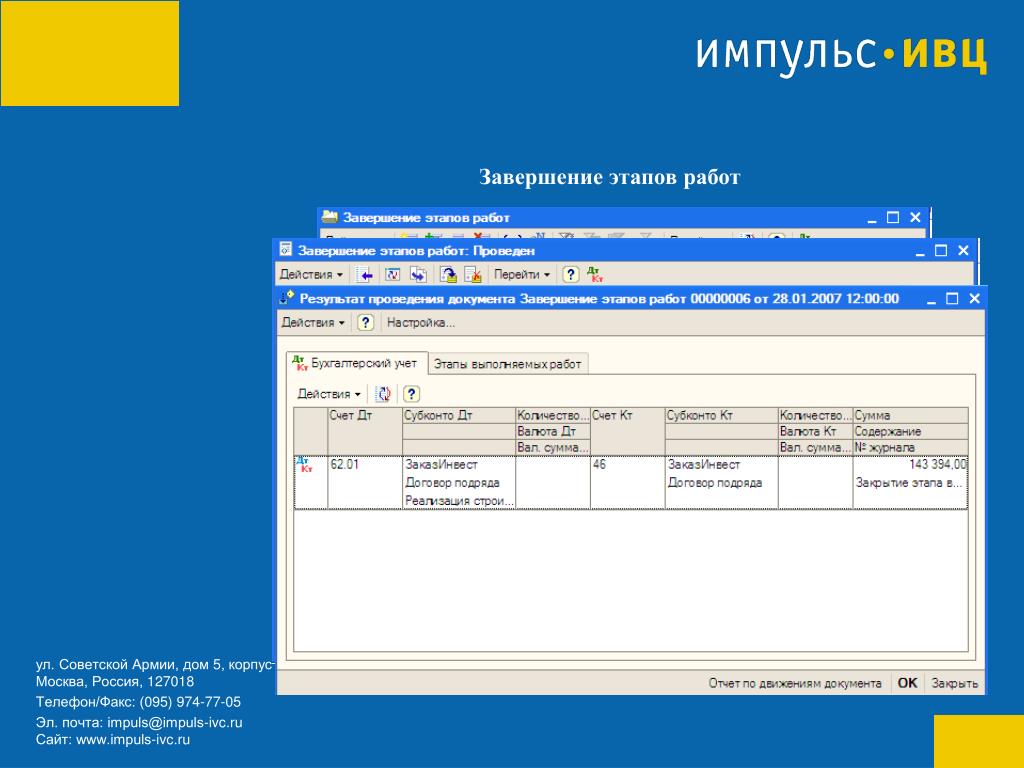Open help in the Проведен document toolbar
The image size is (1024, 768).
570,275
